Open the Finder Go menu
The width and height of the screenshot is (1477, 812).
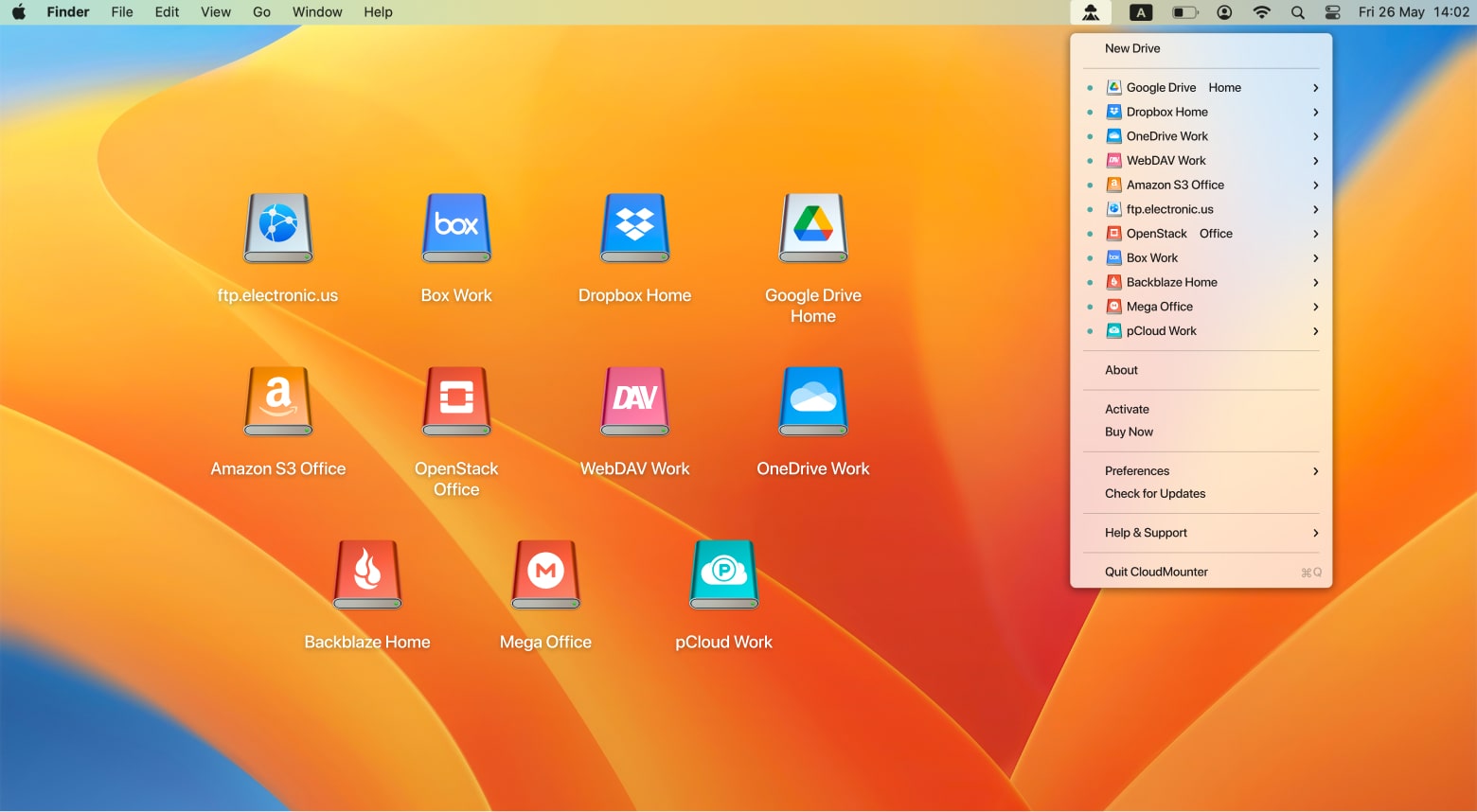pos(261,12)
